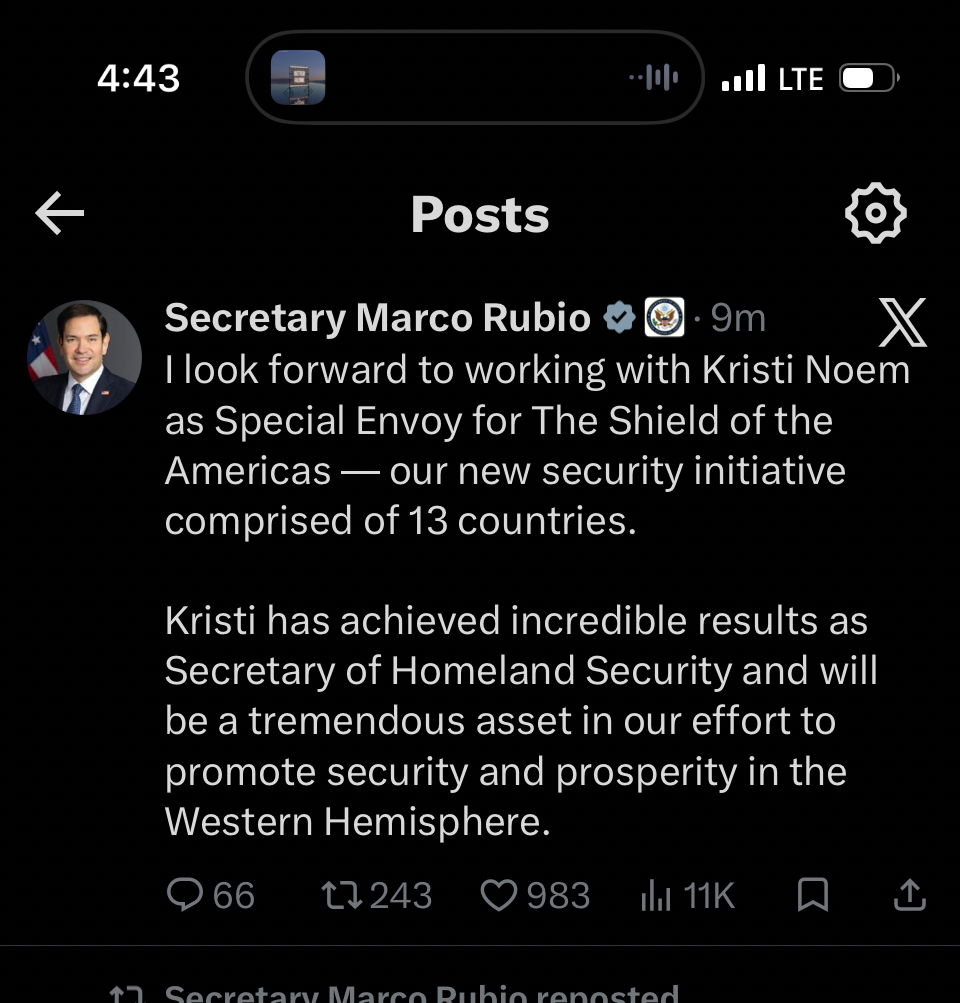The width and height of the screenshot is (960, 1003).
Task: Tap the X logo icon on the post
Action: click(x=902, y=322)
